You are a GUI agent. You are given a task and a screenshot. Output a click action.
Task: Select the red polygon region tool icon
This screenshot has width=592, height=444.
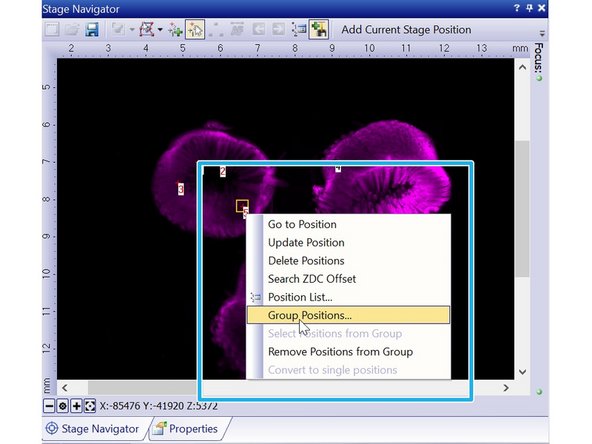point(146,29)
